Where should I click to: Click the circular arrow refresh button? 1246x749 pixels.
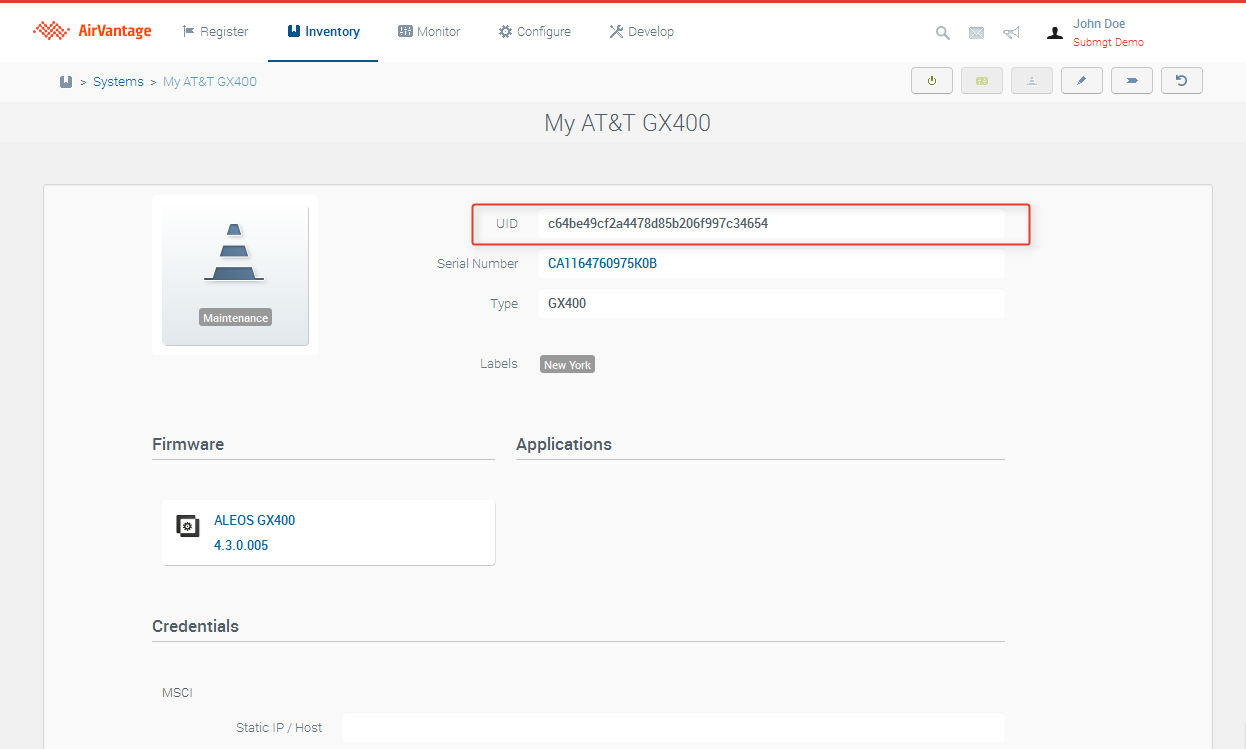pyautogui.click(x=1181, y=81)
